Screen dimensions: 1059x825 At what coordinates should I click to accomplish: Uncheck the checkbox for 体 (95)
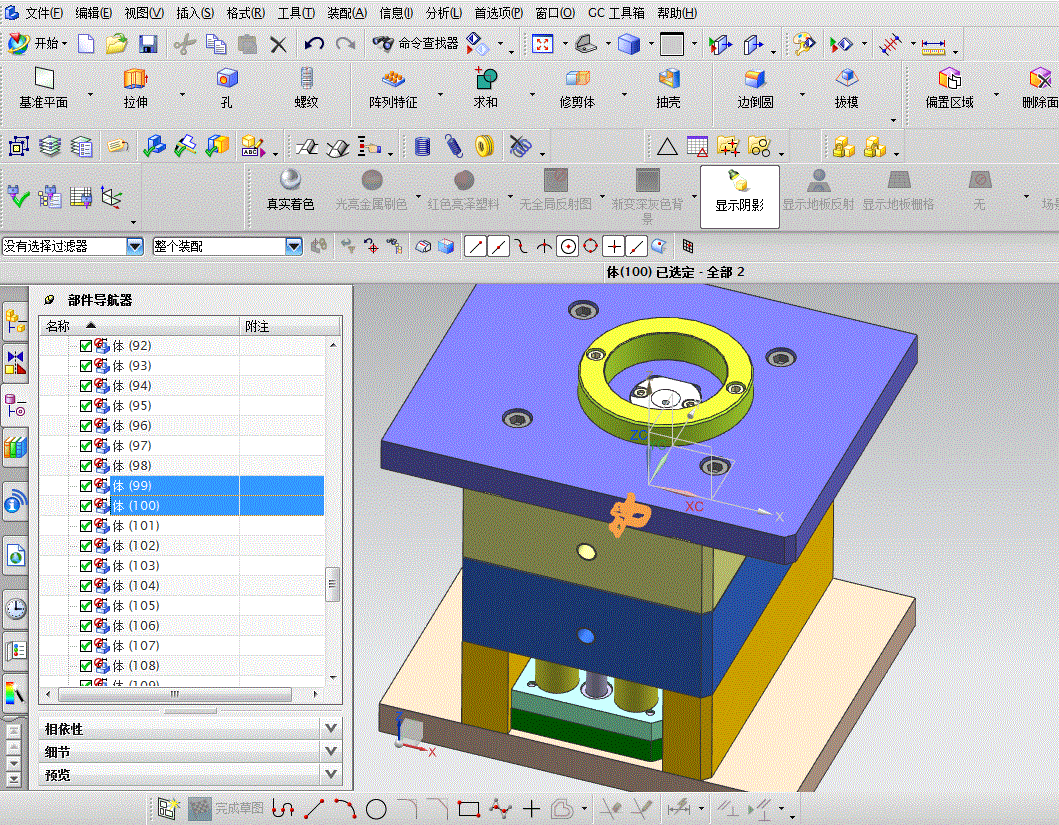click(86, 406)
